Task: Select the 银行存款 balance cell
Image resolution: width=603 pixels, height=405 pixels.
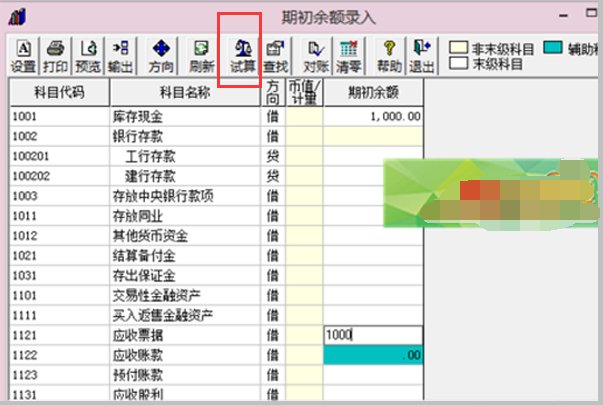Action: click(x=373, y=136)
